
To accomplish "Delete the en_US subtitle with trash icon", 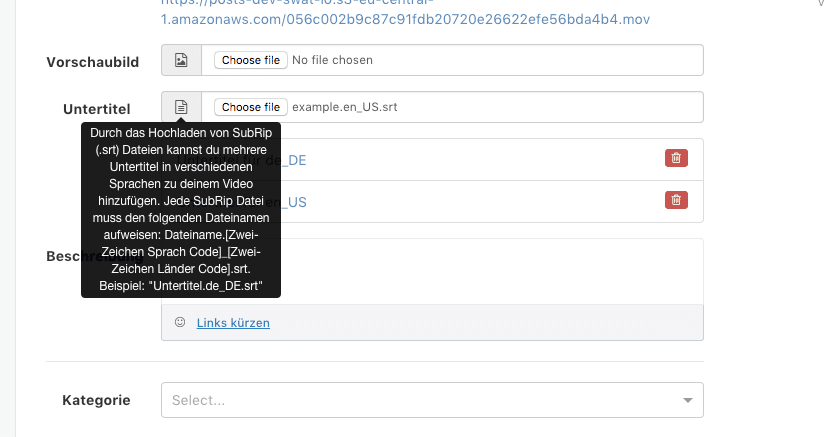I will [676, 200].
